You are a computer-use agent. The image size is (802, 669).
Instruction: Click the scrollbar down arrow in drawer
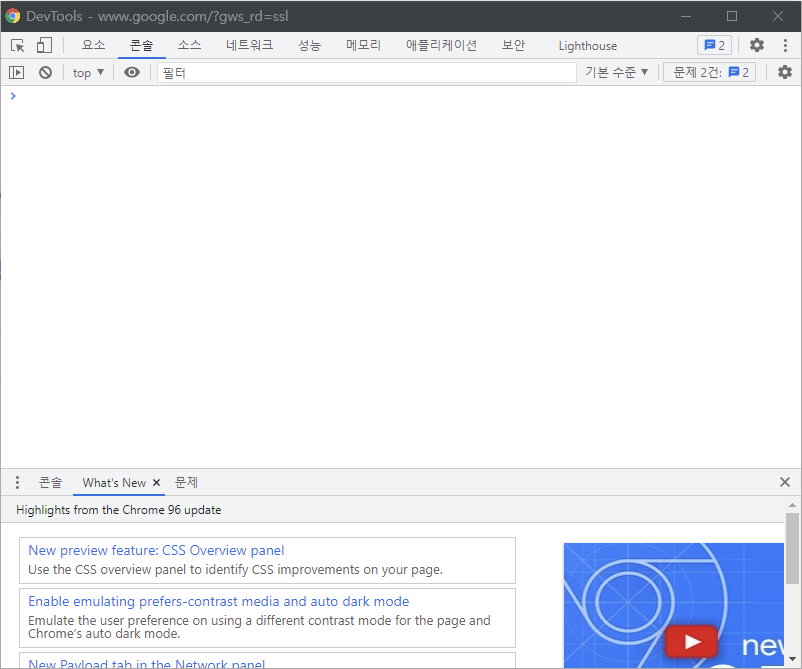(x=792, y=659)
